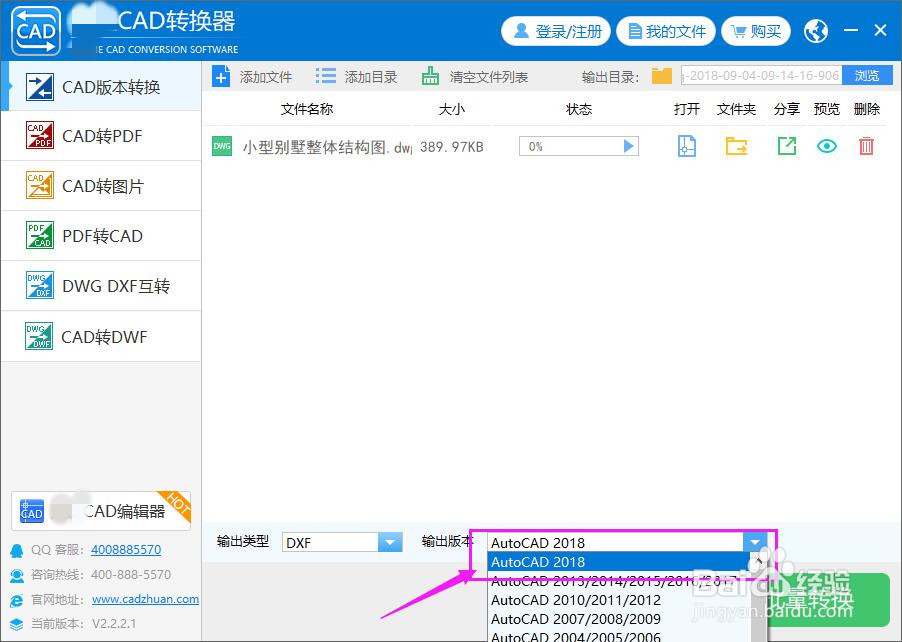Image resolution: width=902 pixels, height=642 pixels.
Task: Click the 大小 column header
Action: [x=452, y=109]
